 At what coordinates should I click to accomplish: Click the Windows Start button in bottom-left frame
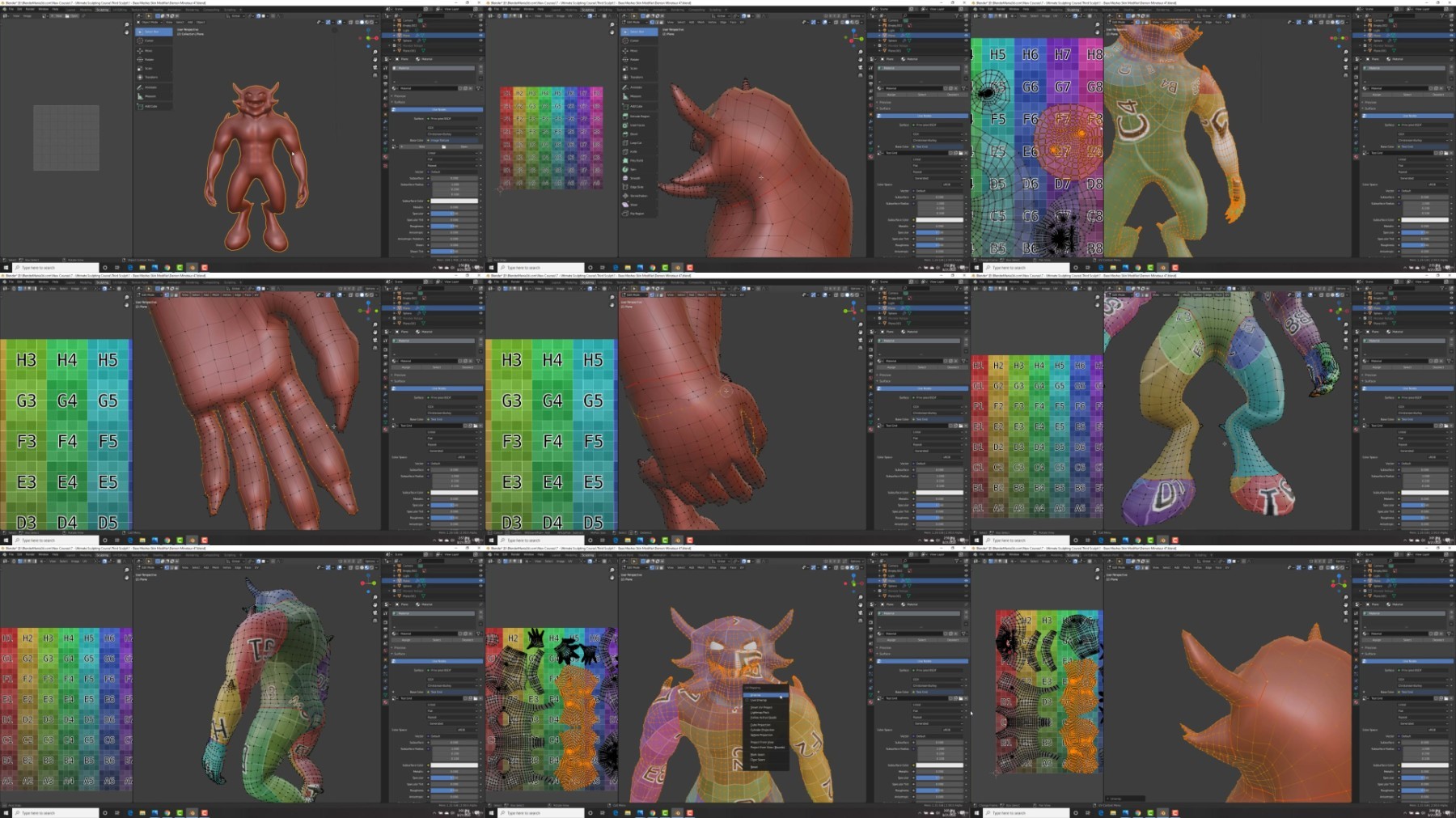coord(6,812)
